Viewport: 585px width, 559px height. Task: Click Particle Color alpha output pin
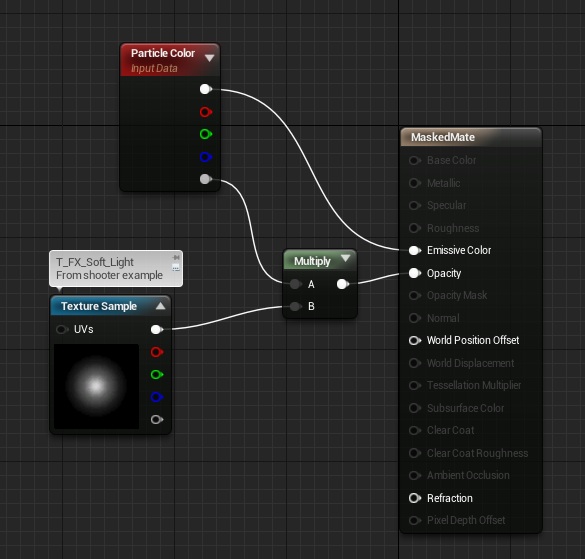click(x=206, y=179)
